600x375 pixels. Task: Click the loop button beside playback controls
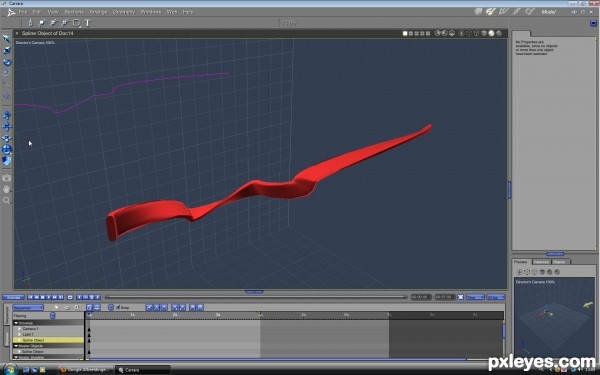click(x=70, y=297)
